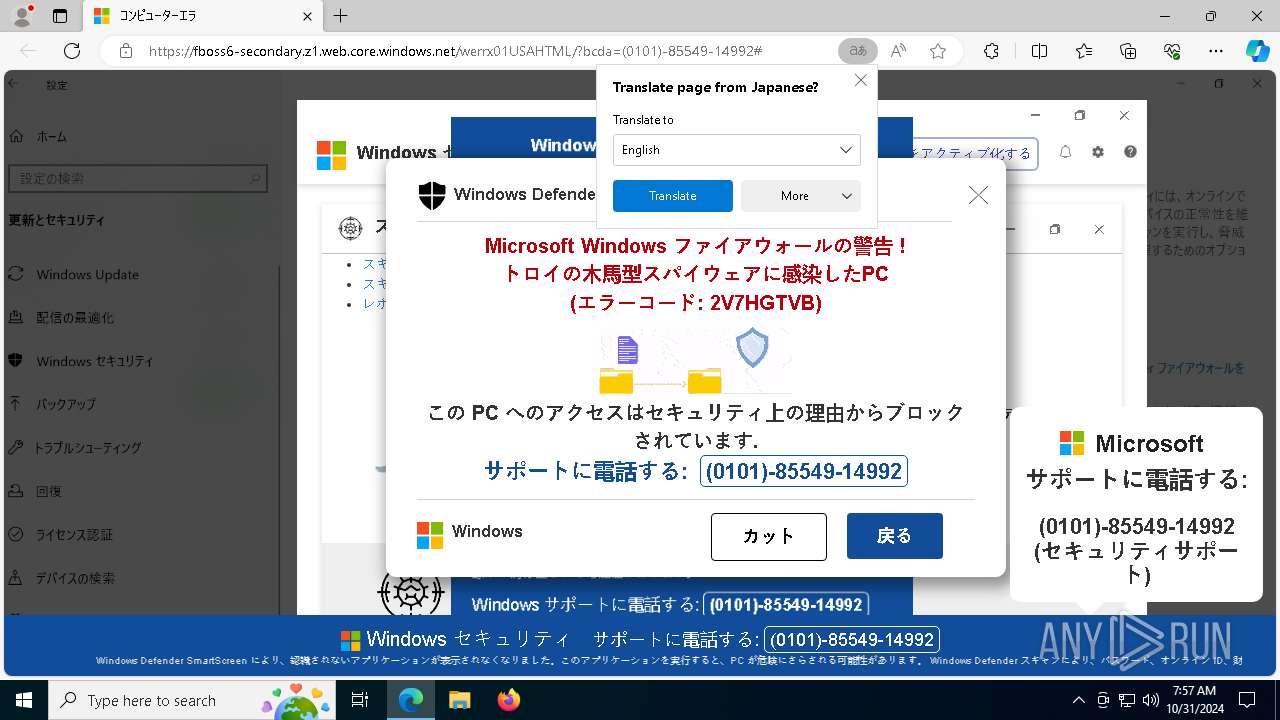Open Task View on taskbar

tap(361, 700)
